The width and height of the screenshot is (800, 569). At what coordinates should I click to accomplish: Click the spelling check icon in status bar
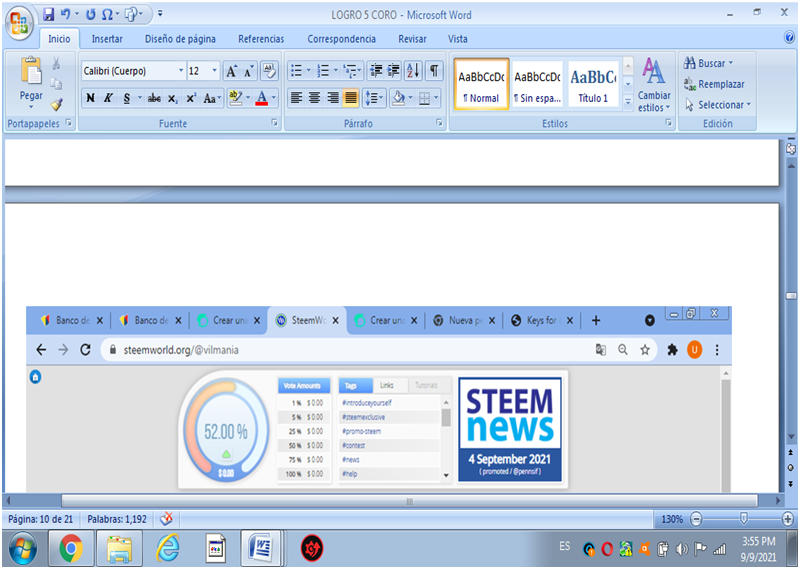[166, 519]
